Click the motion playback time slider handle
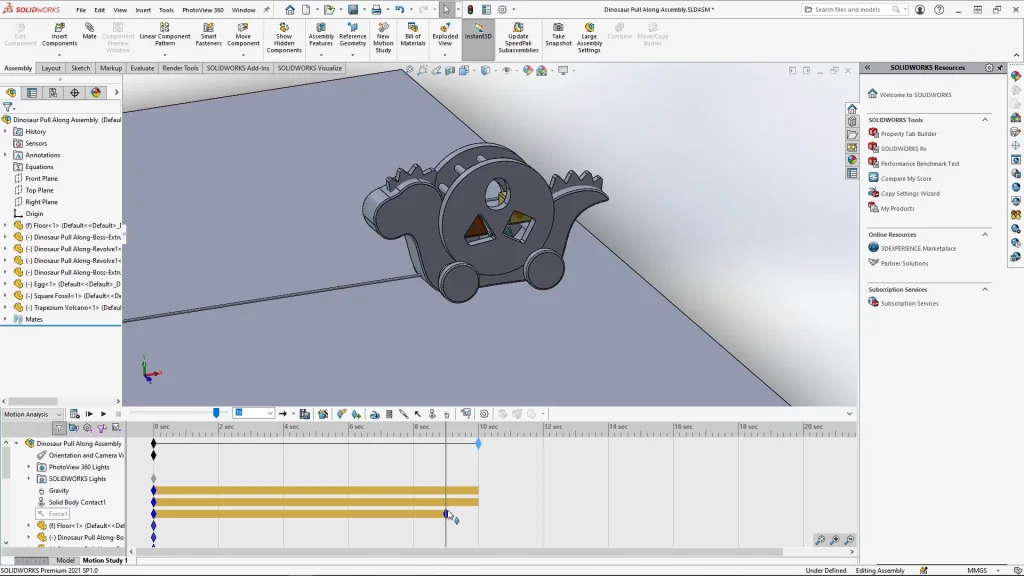 (x=216, y=413)
